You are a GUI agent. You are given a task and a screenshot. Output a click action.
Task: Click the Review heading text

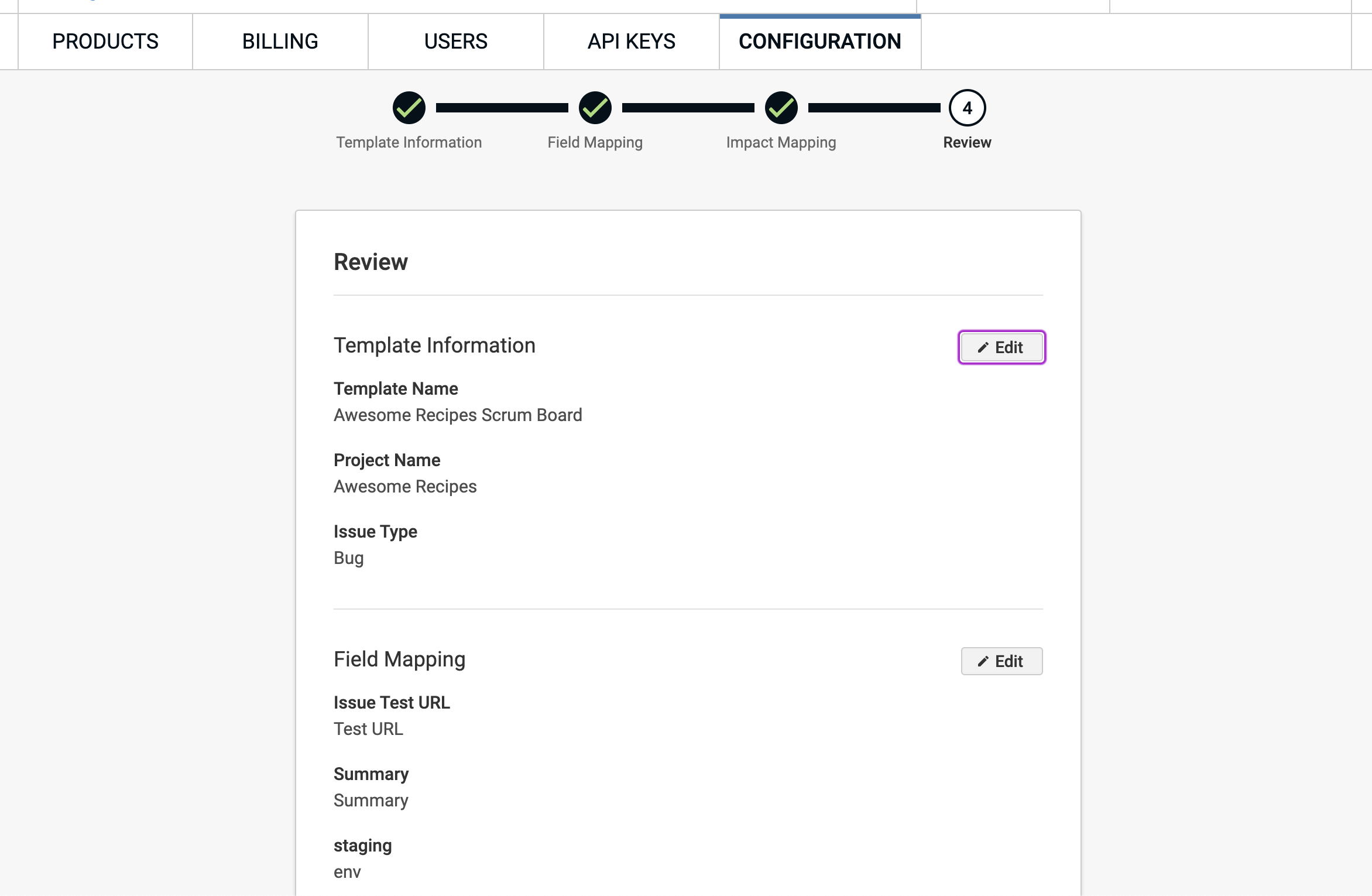tap(371, 262)
